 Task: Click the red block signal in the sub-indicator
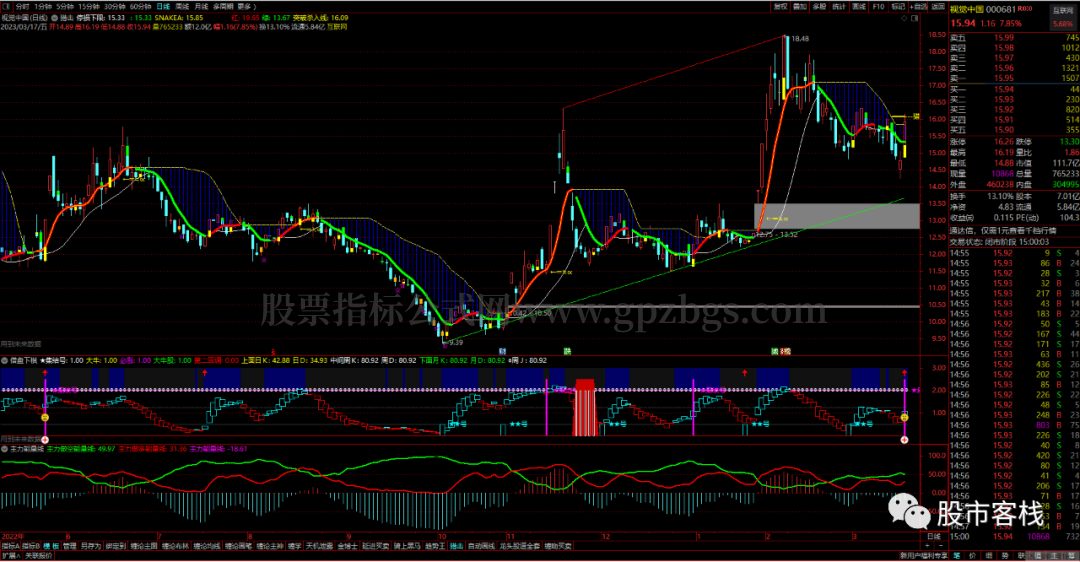(x=585, y=407)
